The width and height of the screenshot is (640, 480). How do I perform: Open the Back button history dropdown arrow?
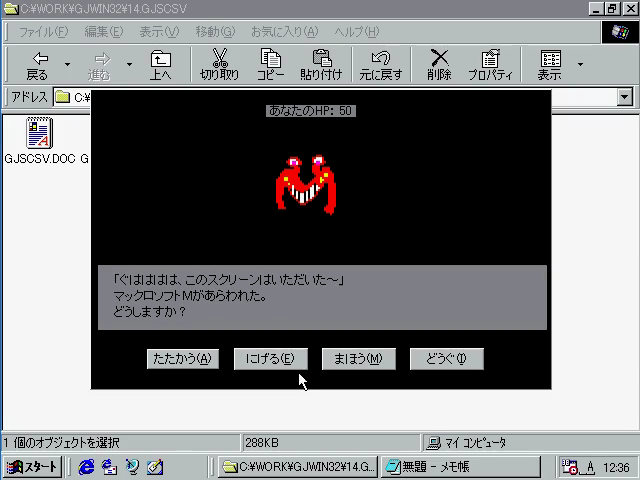[x=67, y=64]
